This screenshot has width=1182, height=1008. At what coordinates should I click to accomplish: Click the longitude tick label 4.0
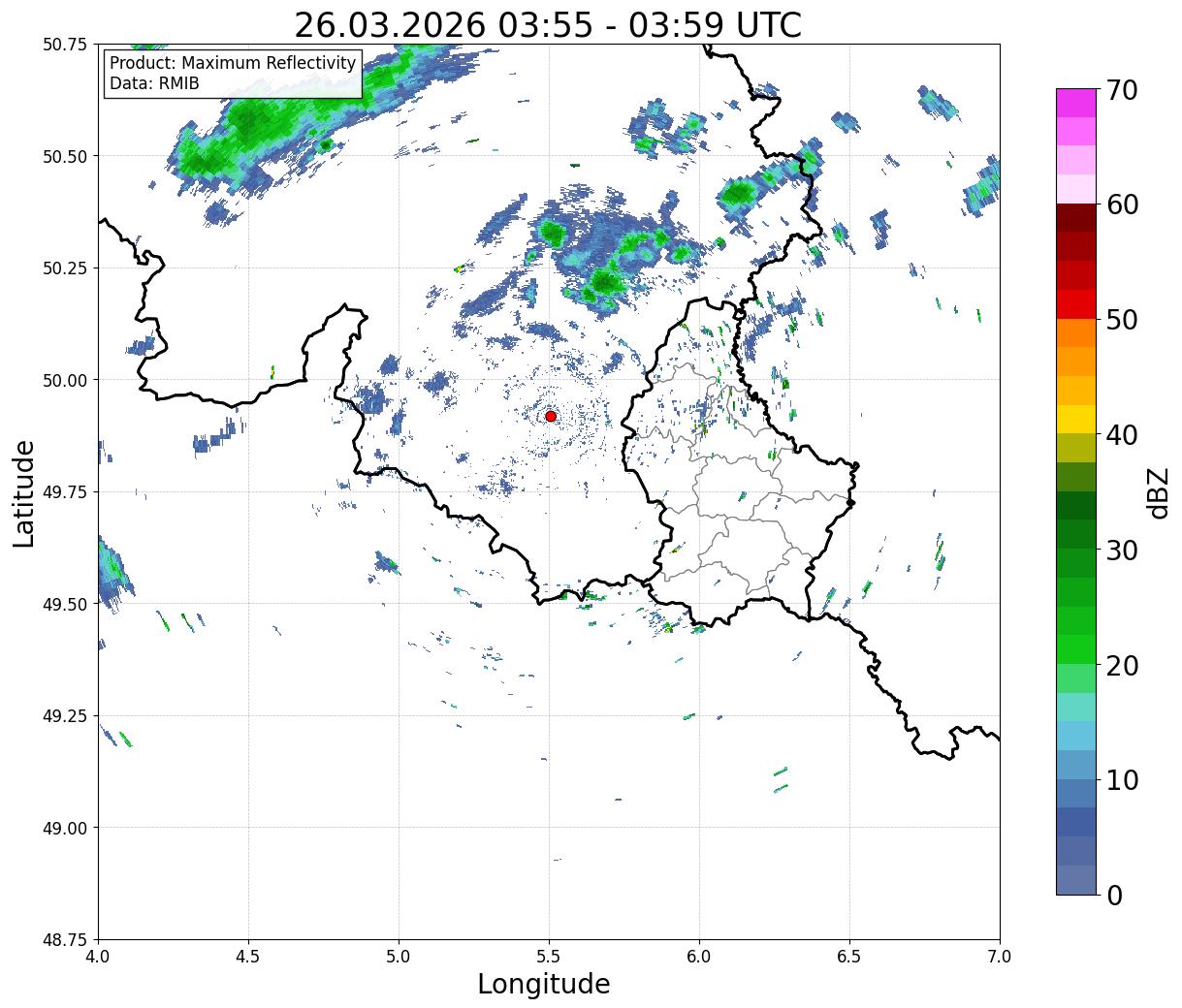[98, 956]
